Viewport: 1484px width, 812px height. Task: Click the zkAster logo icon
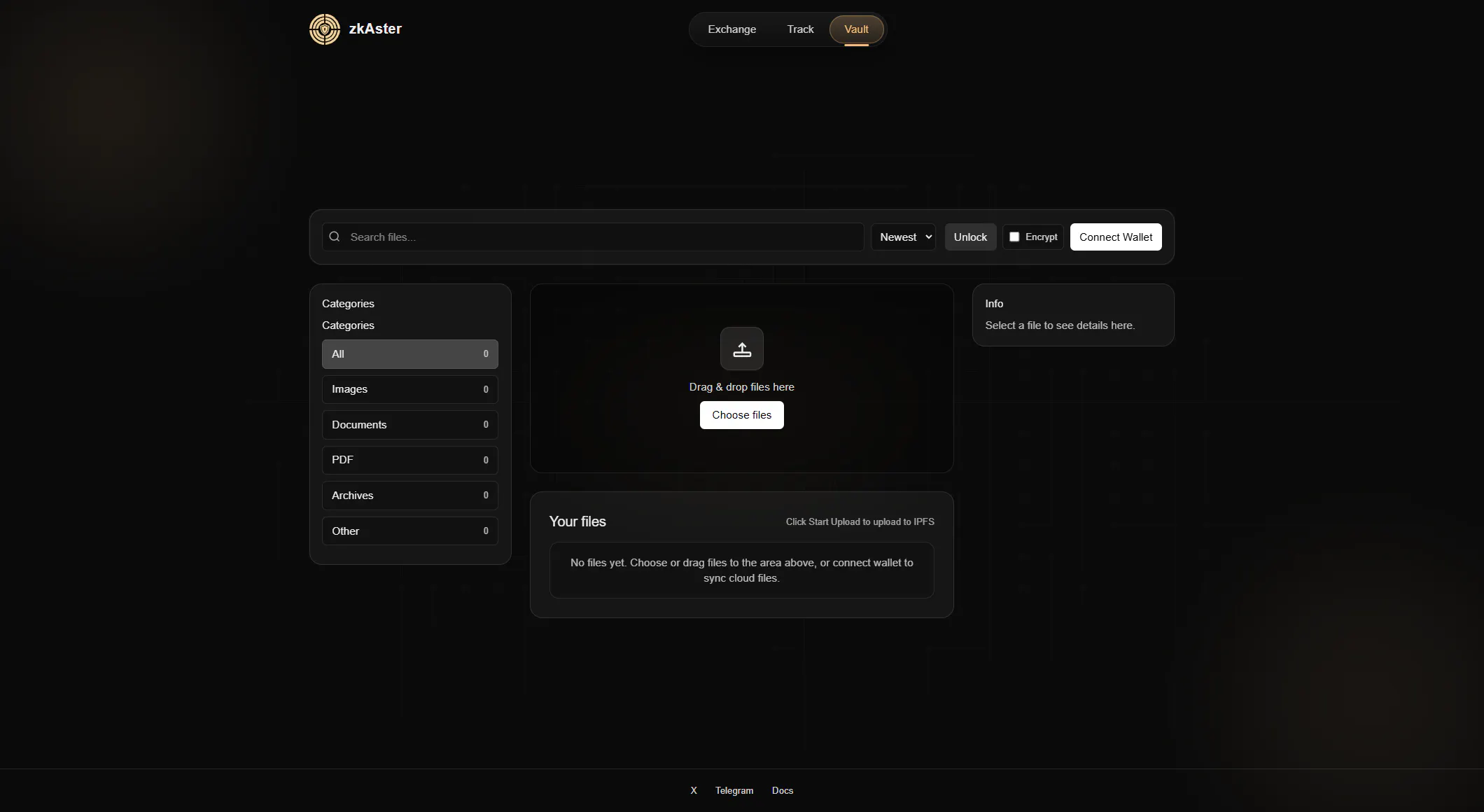coord(325,29)
